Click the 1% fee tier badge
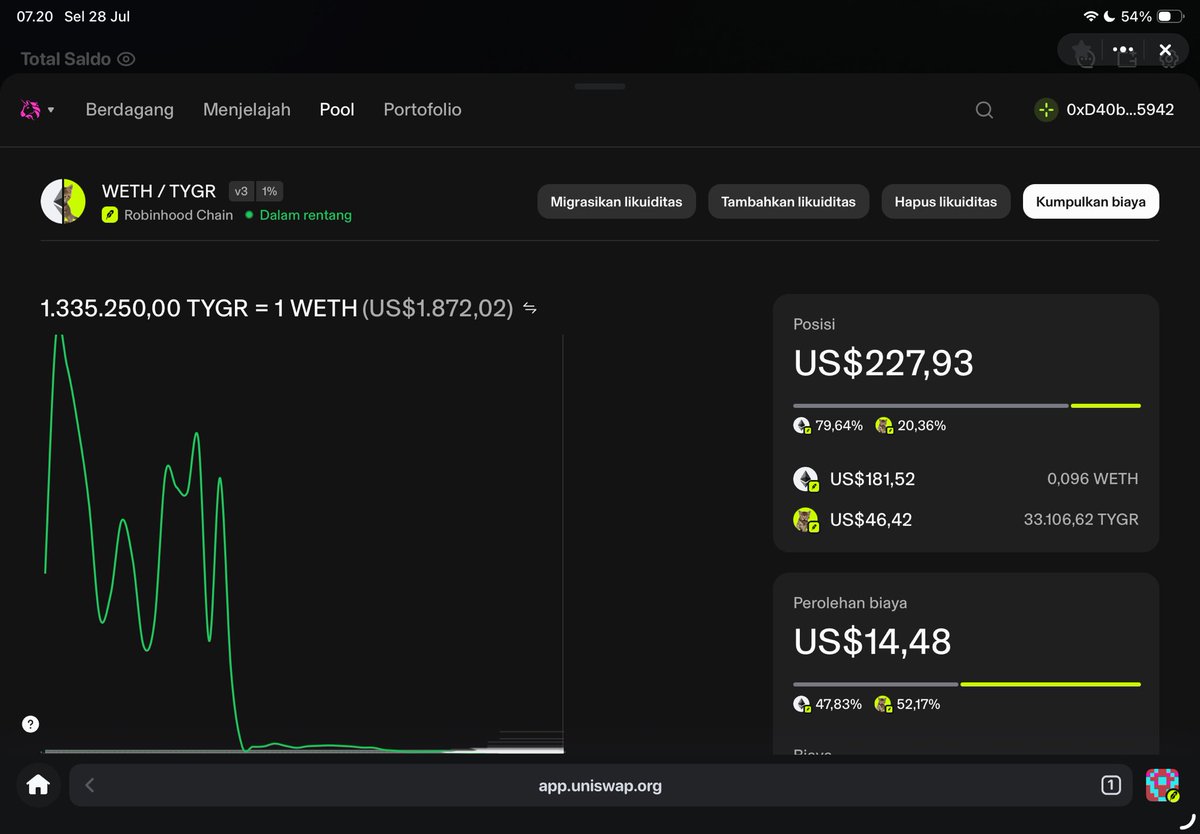1200x834 pixels. 270,191
